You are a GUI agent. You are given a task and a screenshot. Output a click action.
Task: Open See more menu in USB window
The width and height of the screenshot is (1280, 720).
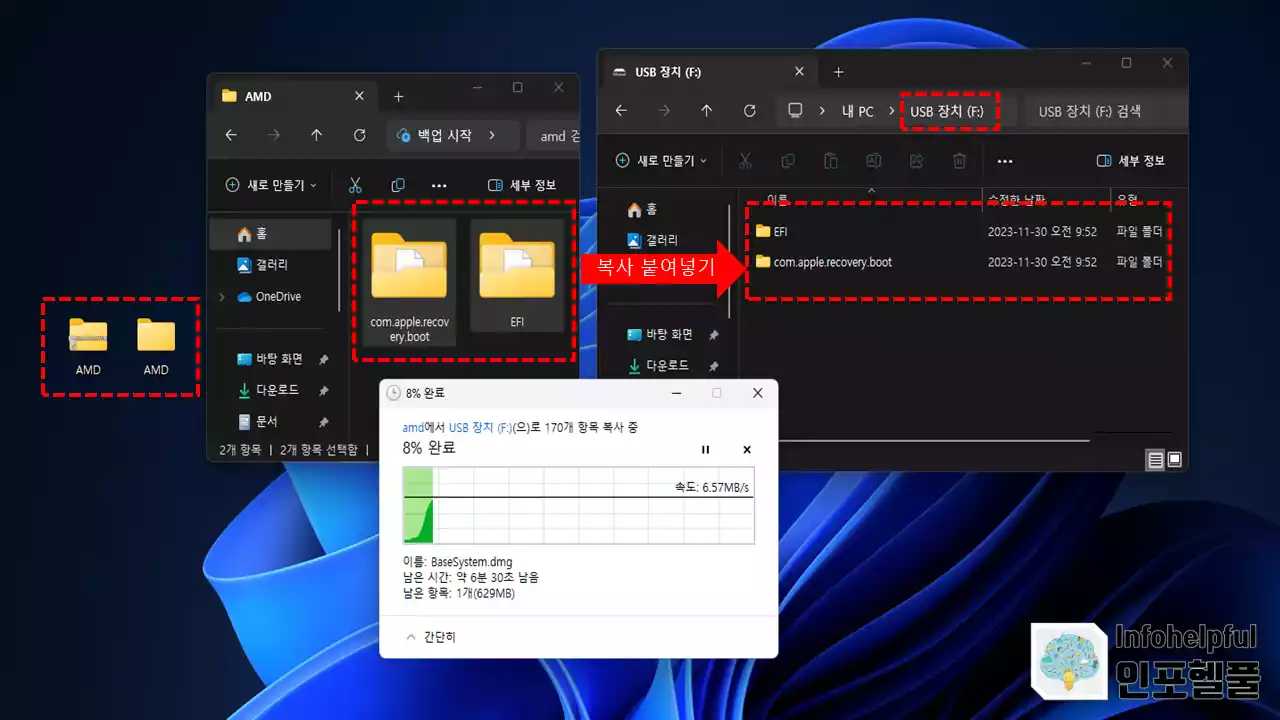pos(1005,162)
